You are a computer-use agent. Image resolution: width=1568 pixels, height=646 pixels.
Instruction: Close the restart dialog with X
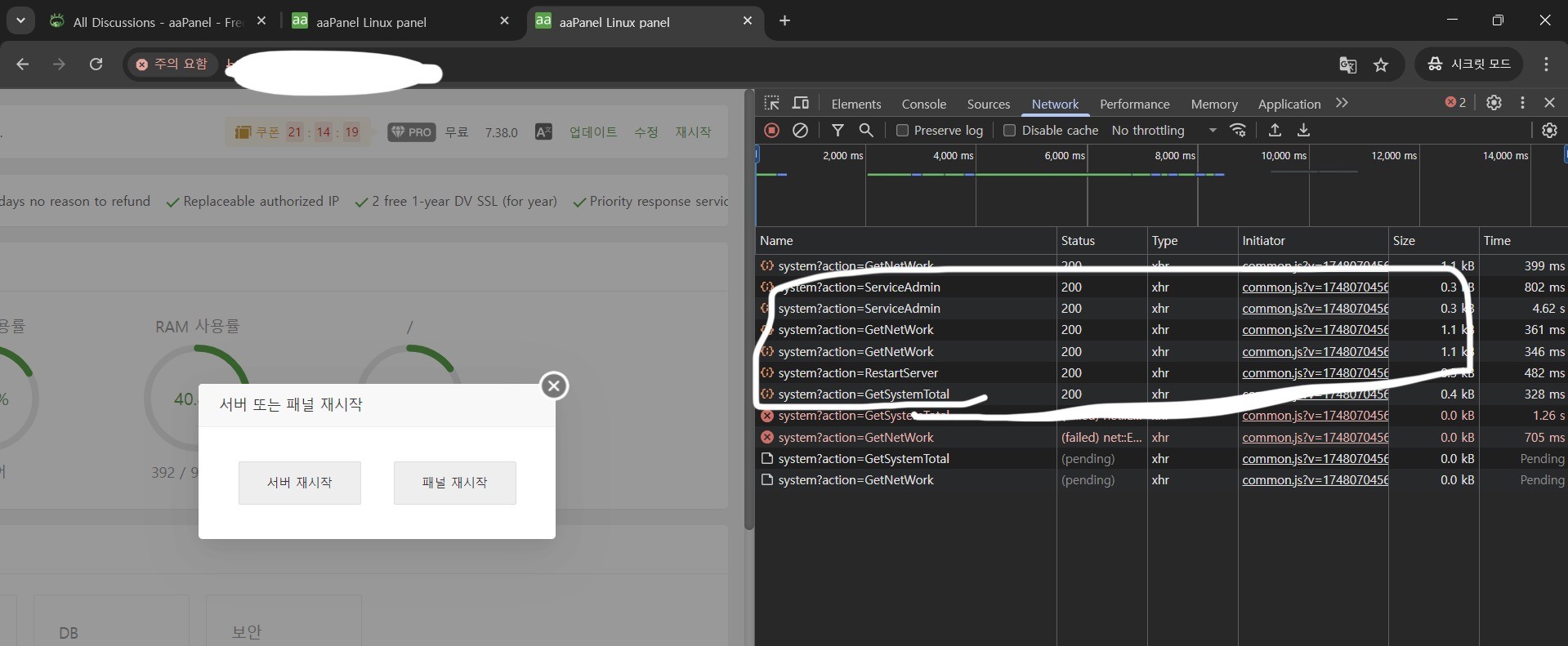coord(554,385)
